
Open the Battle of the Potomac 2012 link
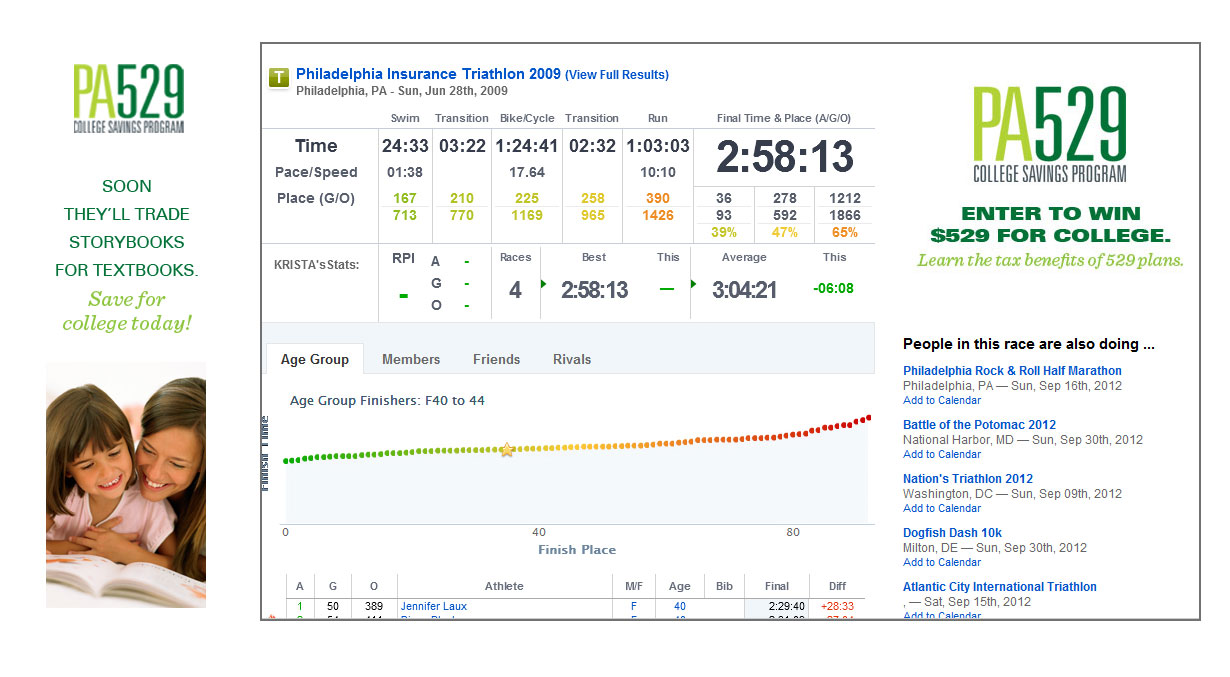[979, 425]
